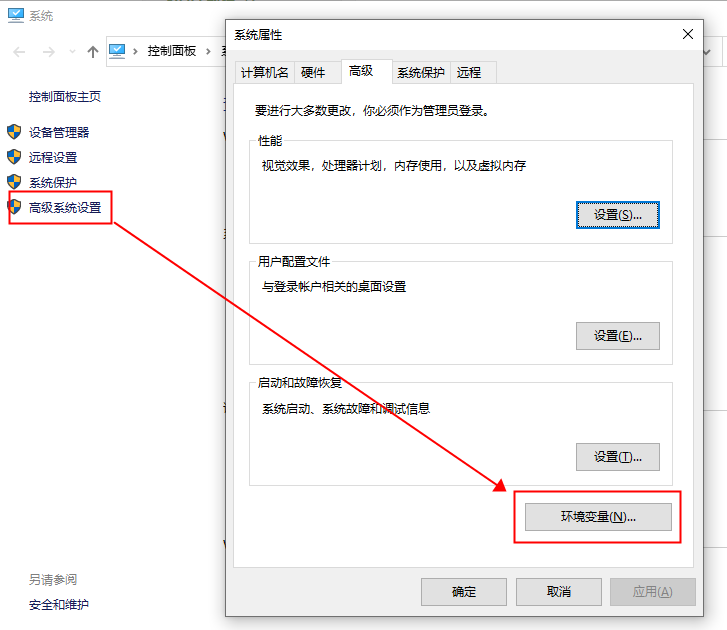Screen dimensions: 727x630
Task: Click the 系统属性 dialog title
Action: 258,35
